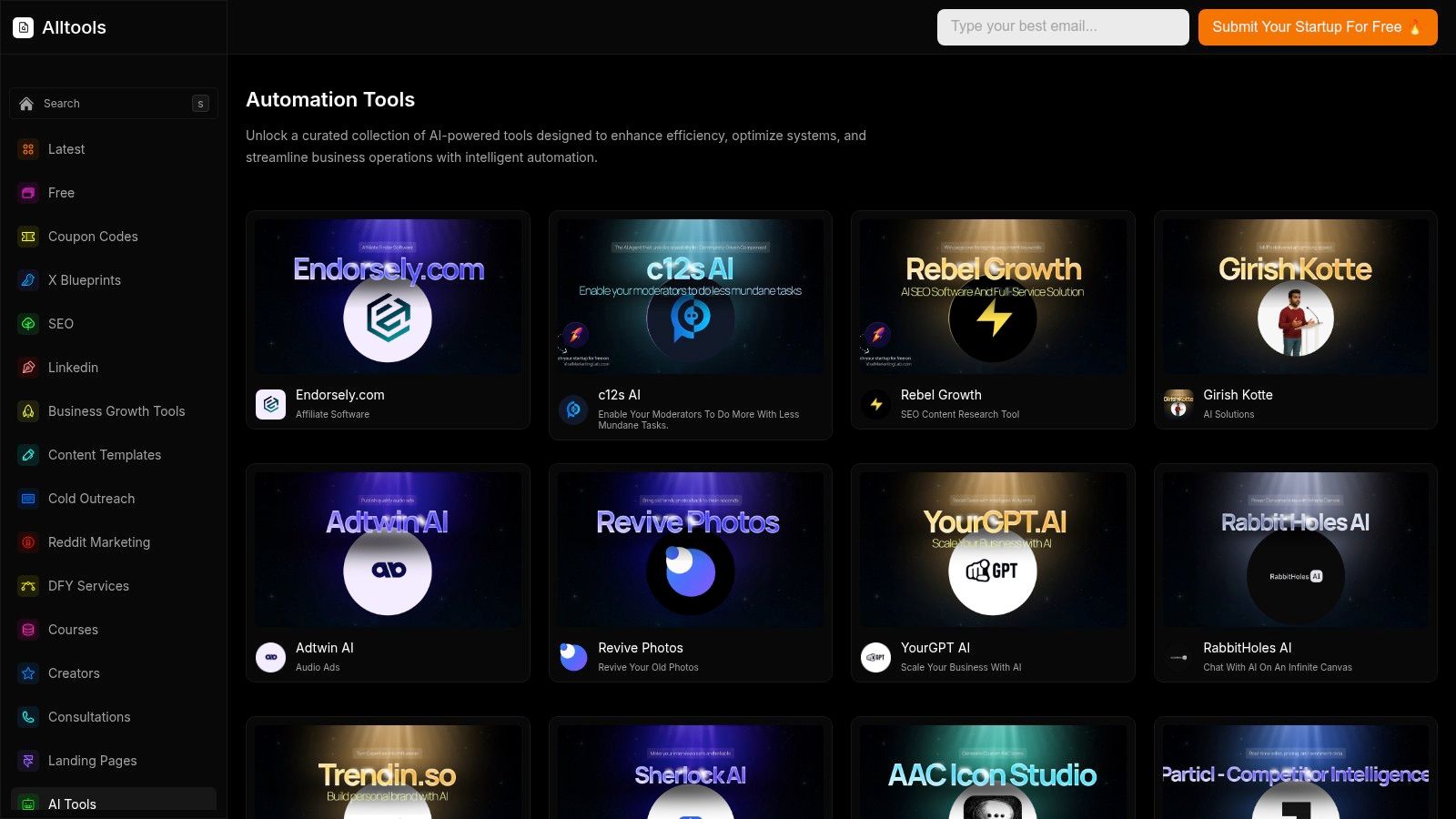Click the Alltools logo icon
This screenshot has height=819, width=1456.
24,27
